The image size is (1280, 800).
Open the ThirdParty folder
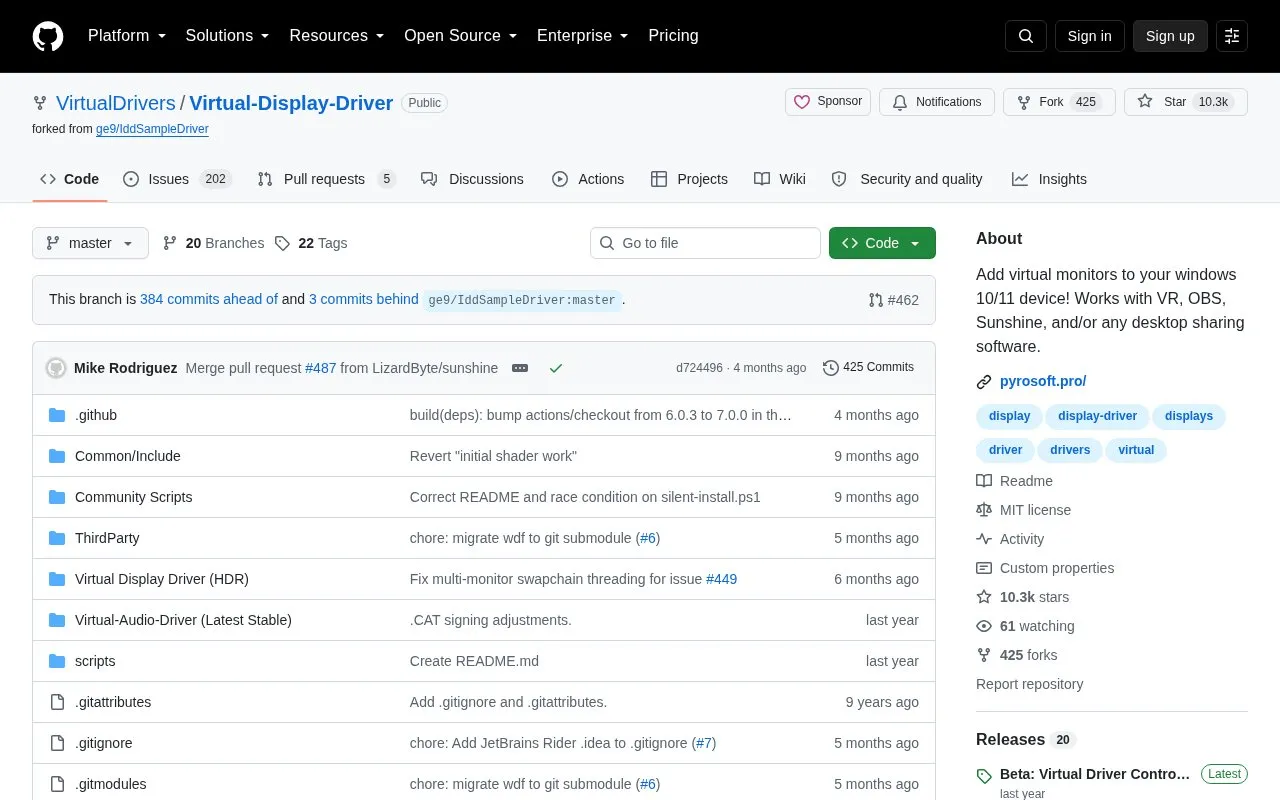pyautogui.click(x=107, y=538)
